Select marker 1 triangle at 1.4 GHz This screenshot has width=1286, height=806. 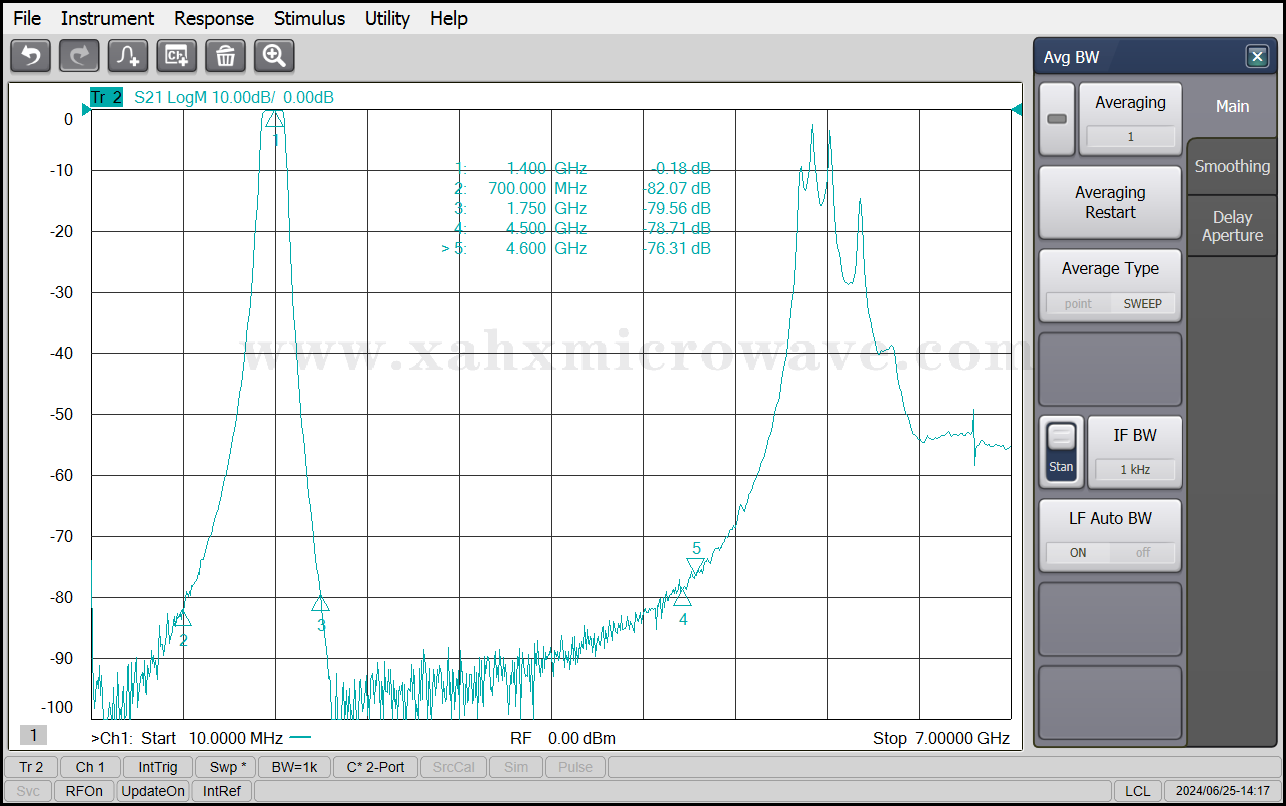pyautogui.click(x=274, y=119)
